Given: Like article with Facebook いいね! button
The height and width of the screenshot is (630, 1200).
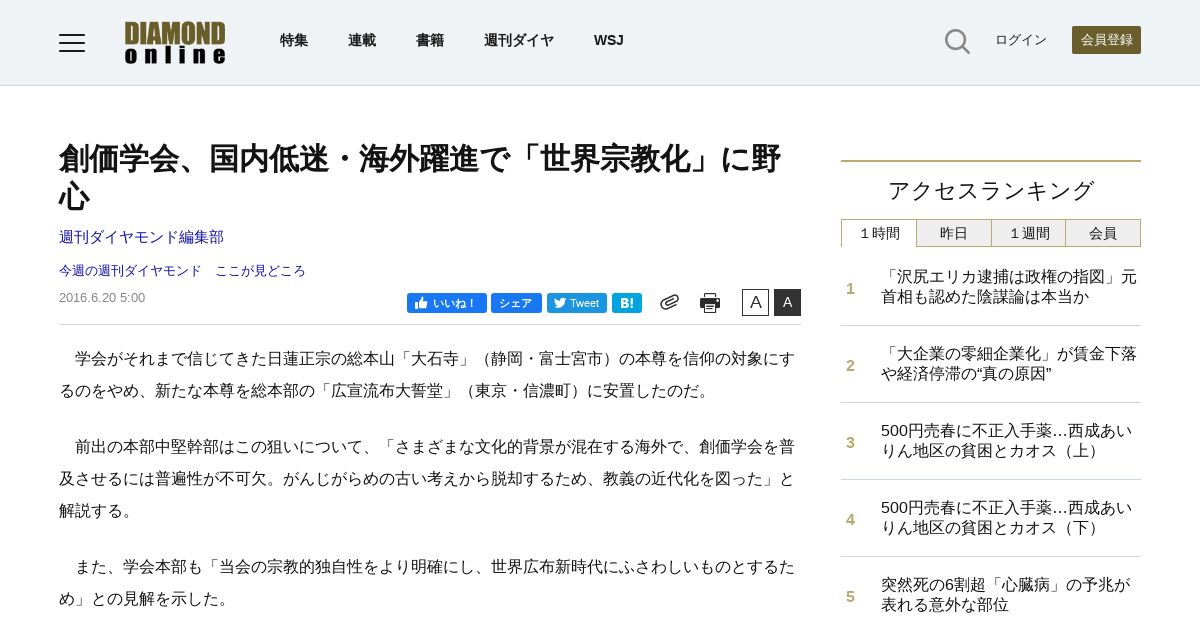Looking at the screenshot, I should (447, 303).
